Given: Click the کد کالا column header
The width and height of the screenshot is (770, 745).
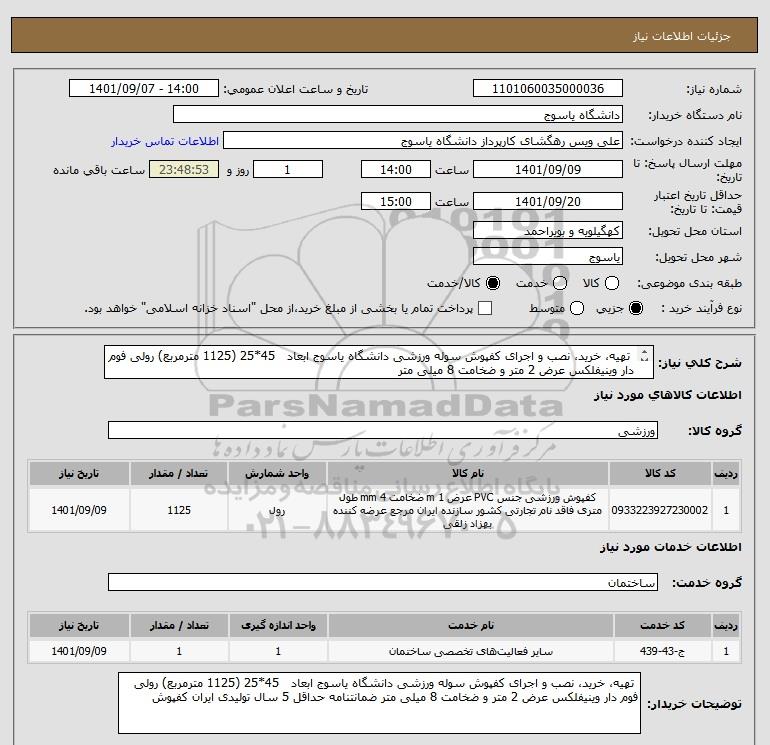Looking at the screenshot, I should coord(660,473).
